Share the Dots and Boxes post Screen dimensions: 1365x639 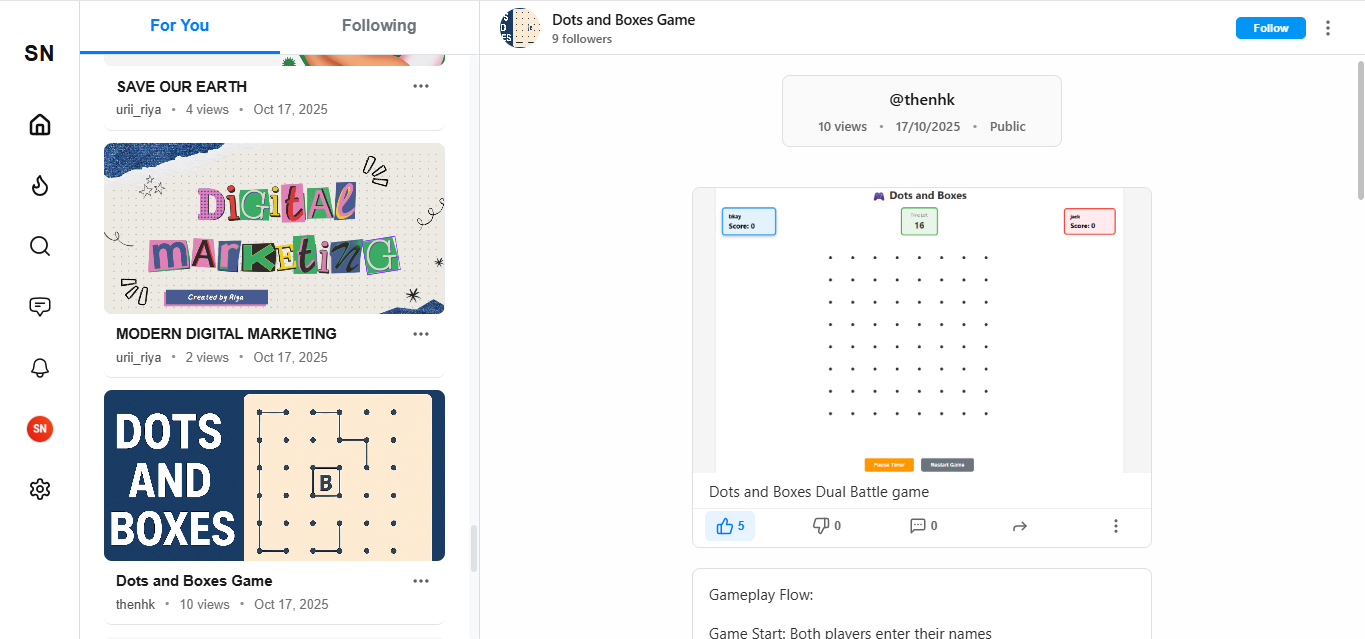pos(1019,525)
